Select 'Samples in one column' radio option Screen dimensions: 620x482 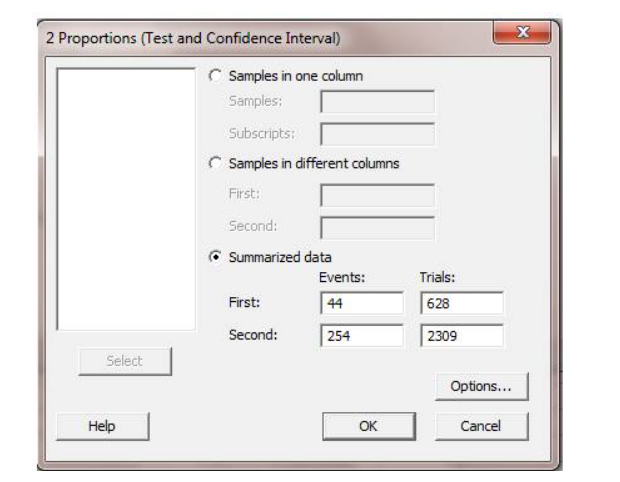[x=214, y=76]
